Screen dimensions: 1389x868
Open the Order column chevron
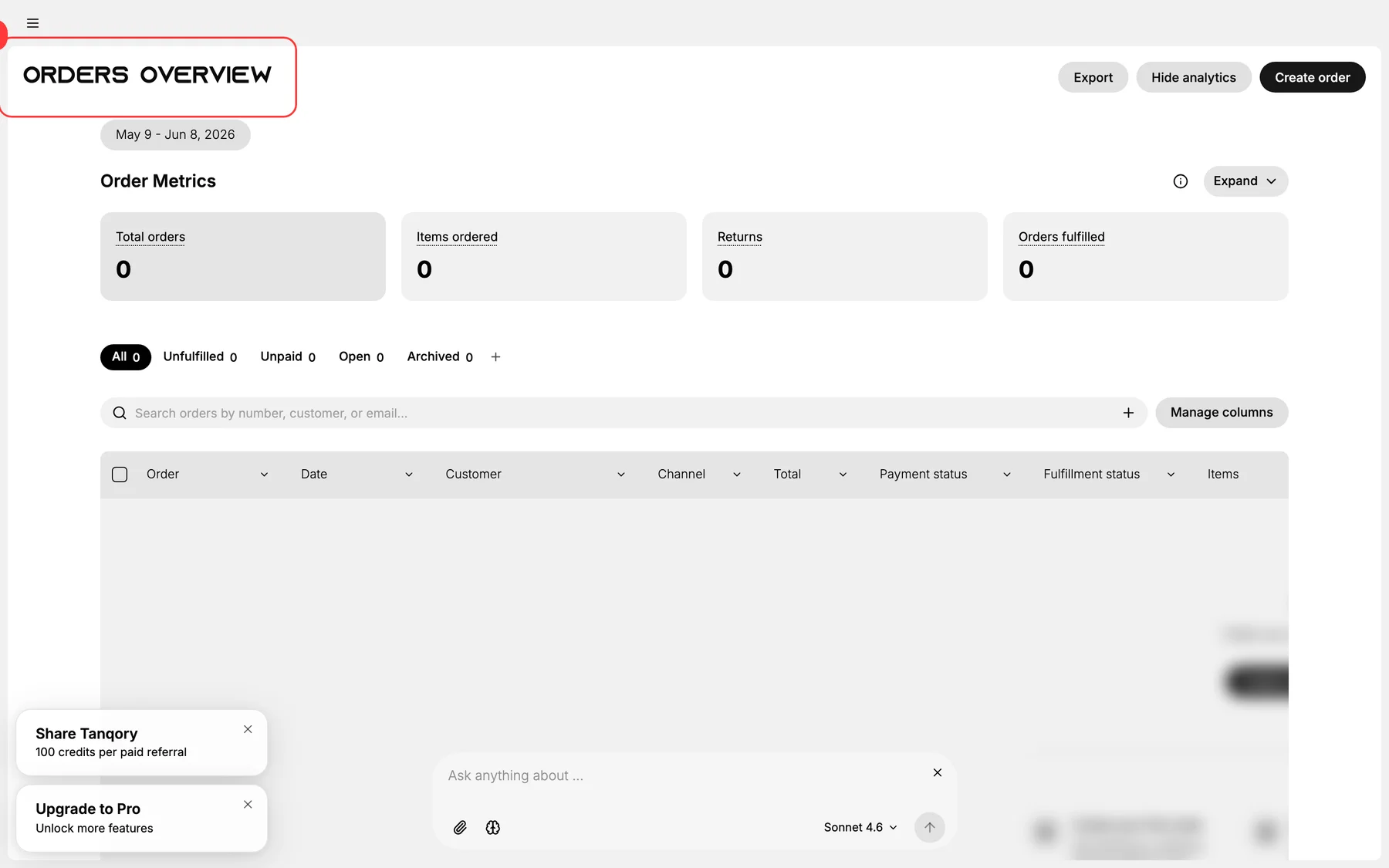(264, 475)
